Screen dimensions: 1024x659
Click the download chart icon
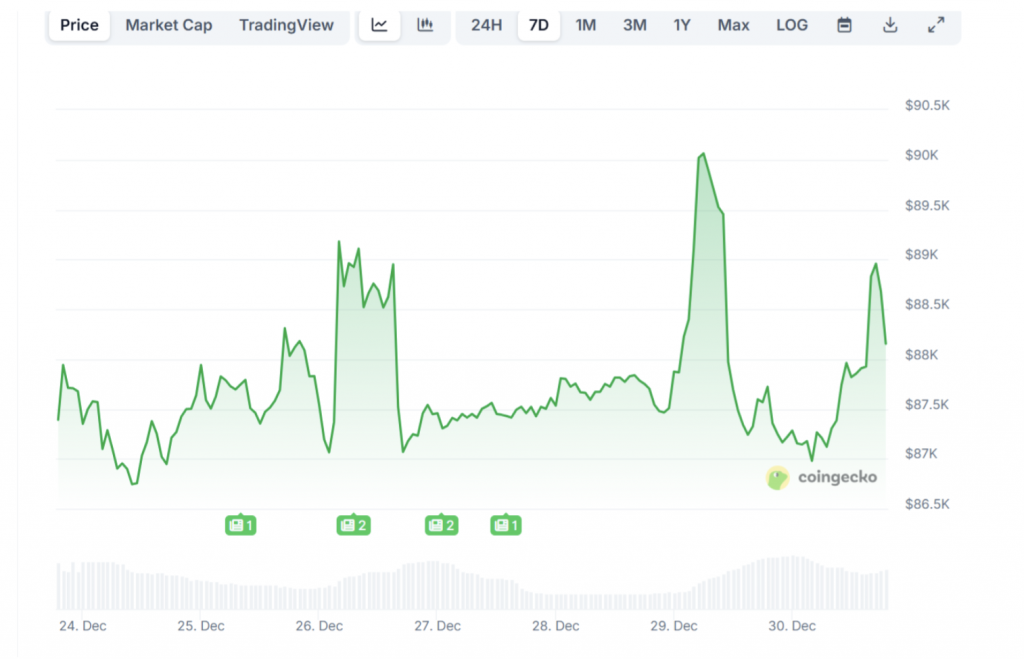(x=890, y=25)
